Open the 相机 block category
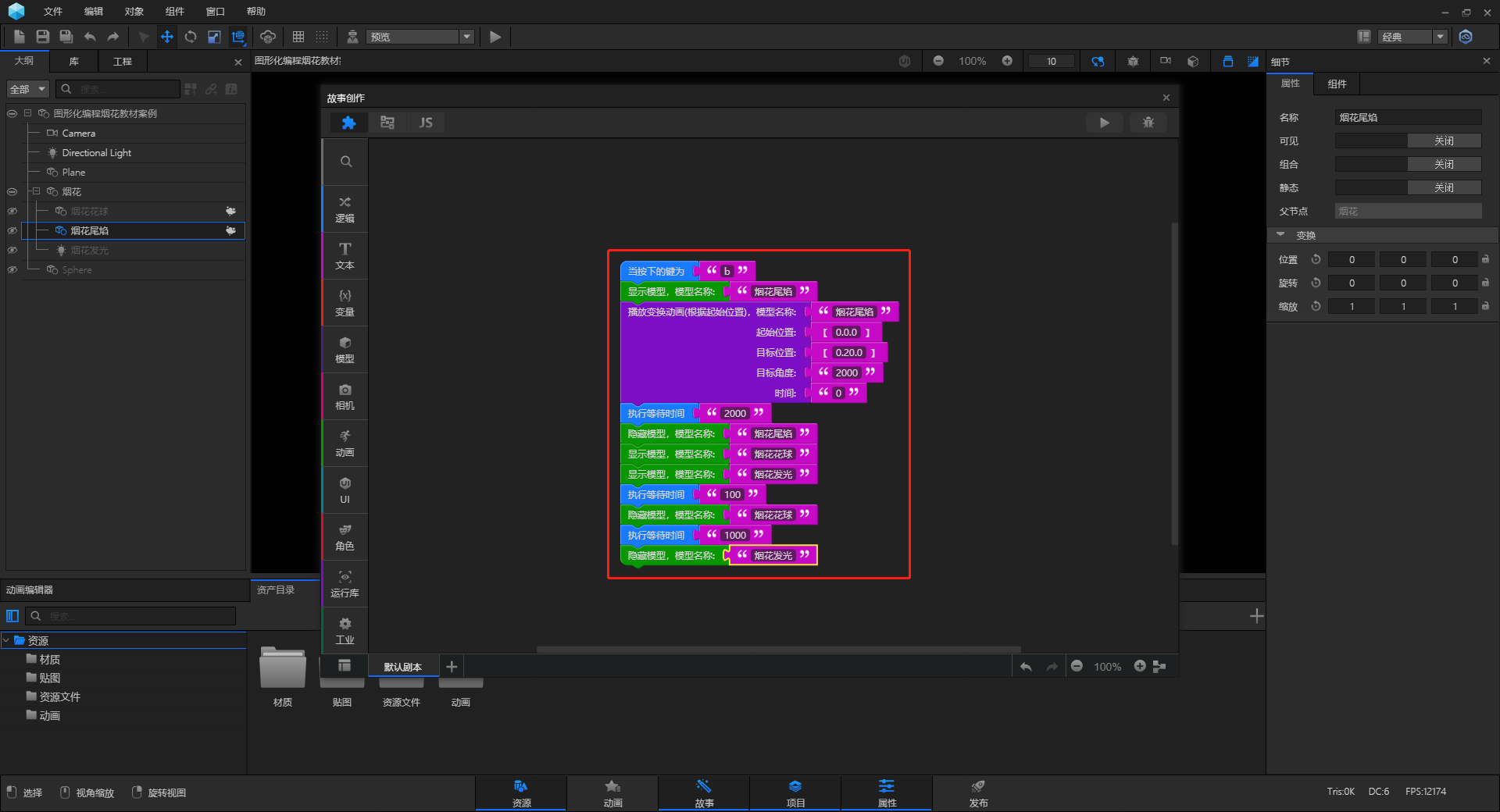Viewport: 1500px width, 812px height. [x=345, y=397]
